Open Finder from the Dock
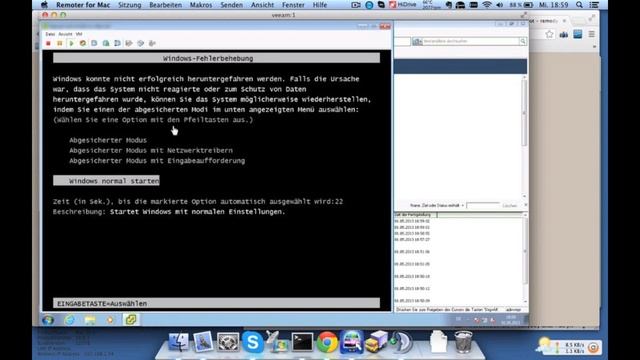Image resolution: width=640 pixels, height=360 pixels. 178,341
